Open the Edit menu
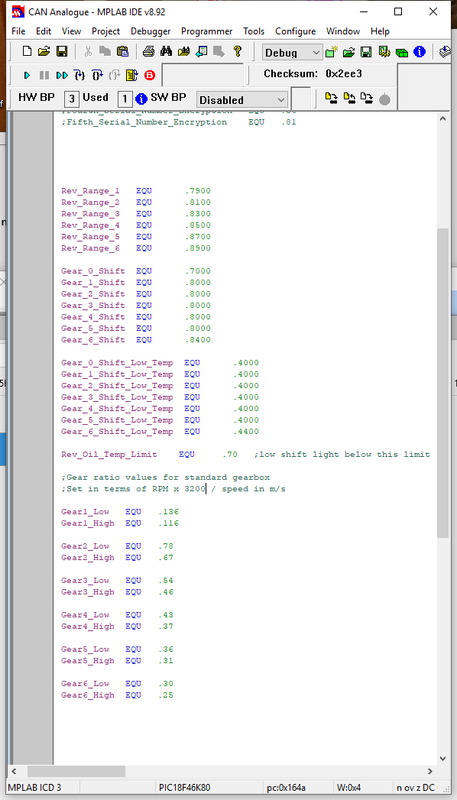Image resolution: width=457 pixels, height=800 pixels. 43,31
